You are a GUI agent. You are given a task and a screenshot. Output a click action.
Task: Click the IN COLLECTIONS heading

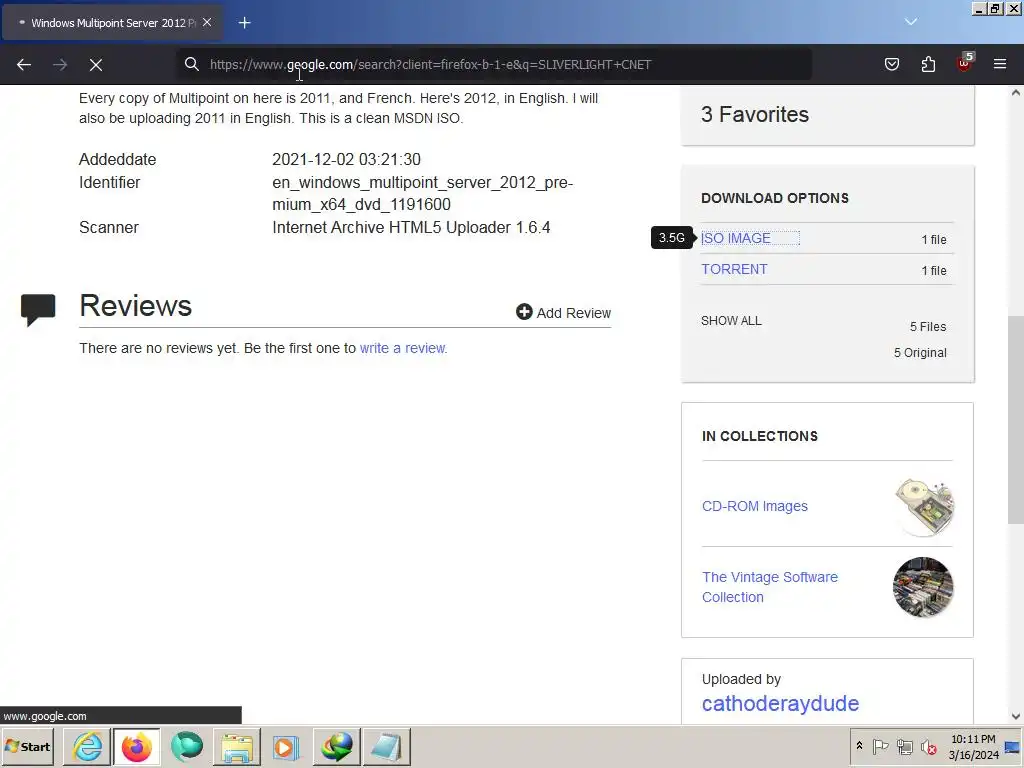click(760, 436)
